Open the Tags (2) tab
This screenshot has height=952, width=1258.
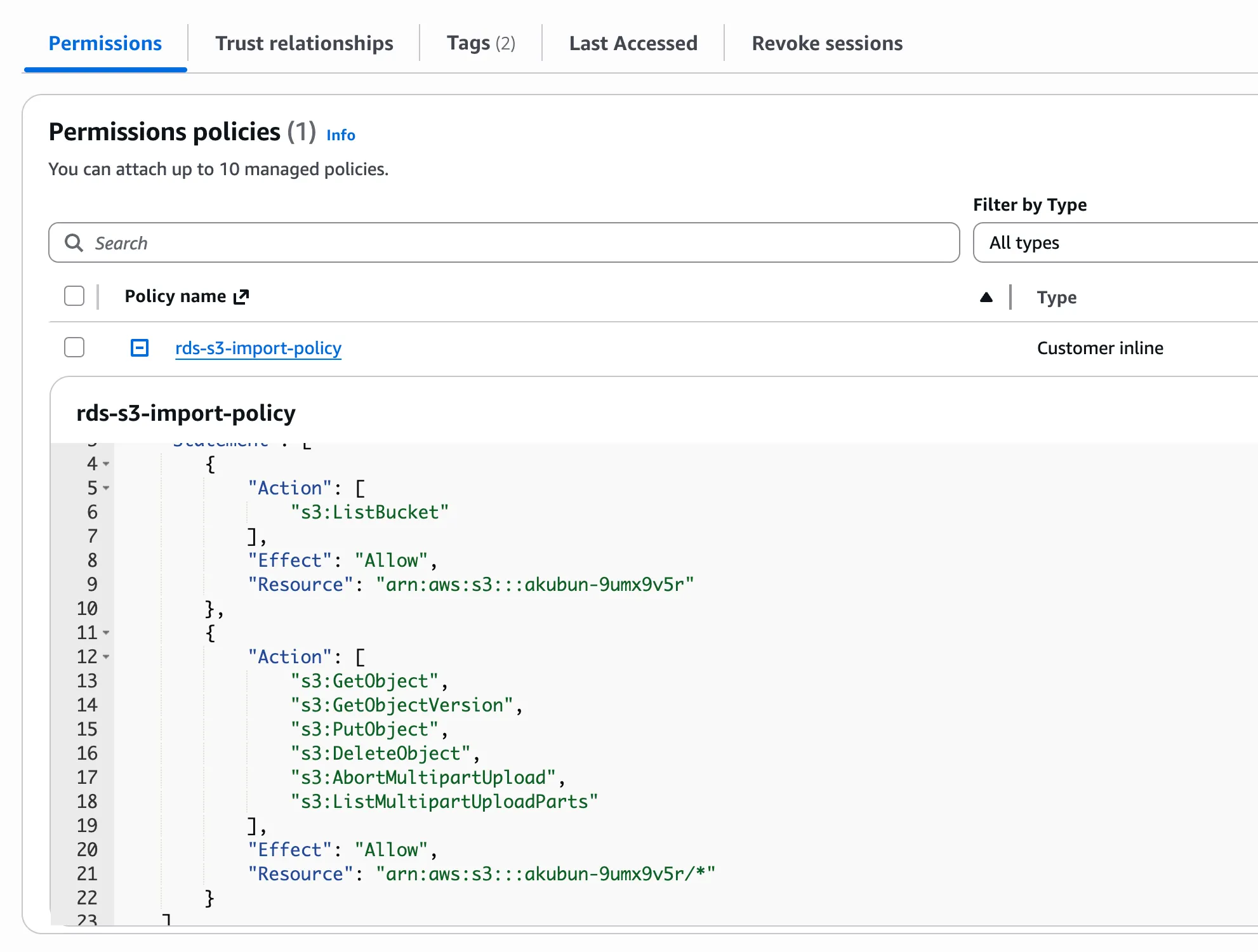pyautogui.click(x=480, y=43)
